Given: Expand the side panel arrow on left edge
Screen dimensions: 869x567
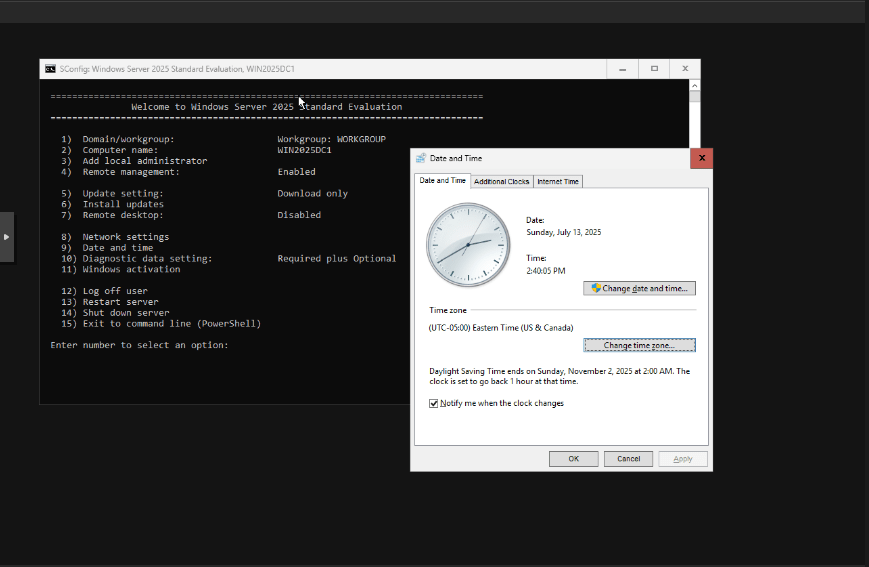Looking at the screenshot, I should click(7, 237).
